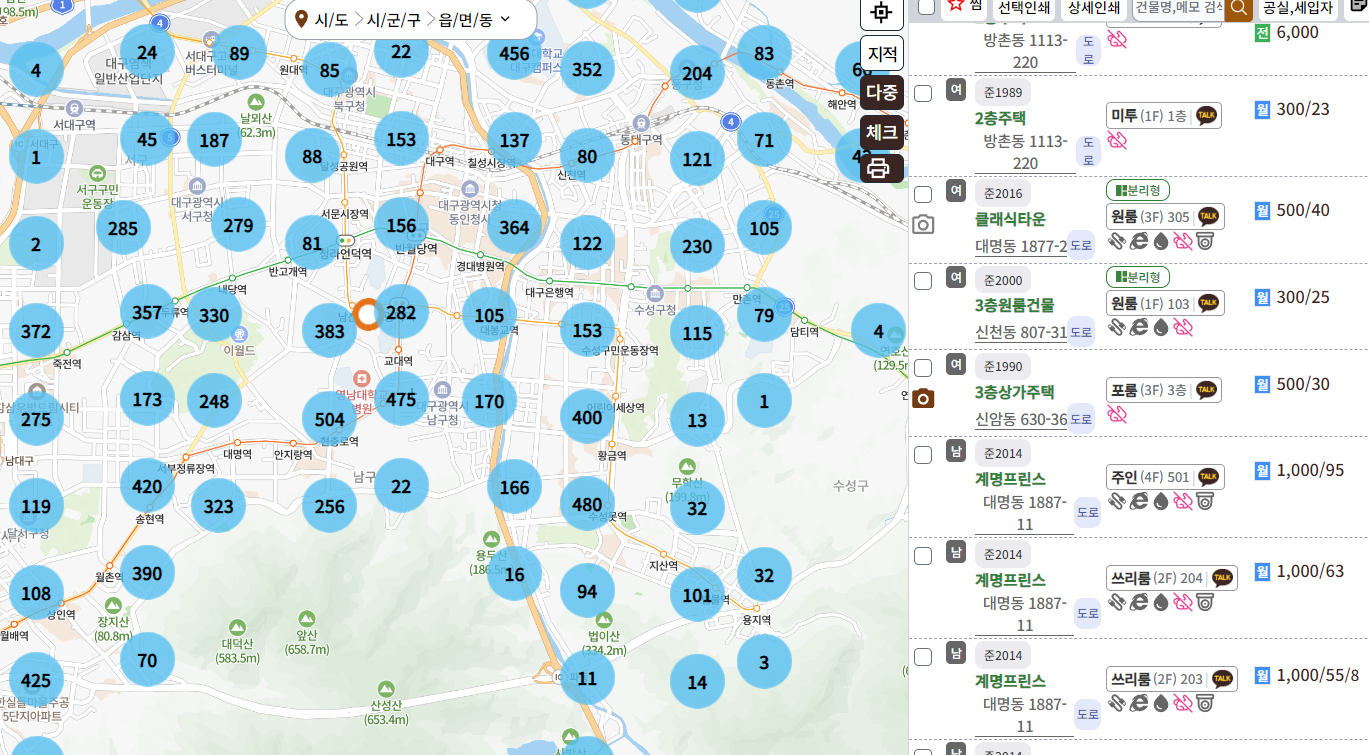Click the 체크 map button
Image resolution: width=1369 pixels, height=755 pixels.
pos(882,132)
